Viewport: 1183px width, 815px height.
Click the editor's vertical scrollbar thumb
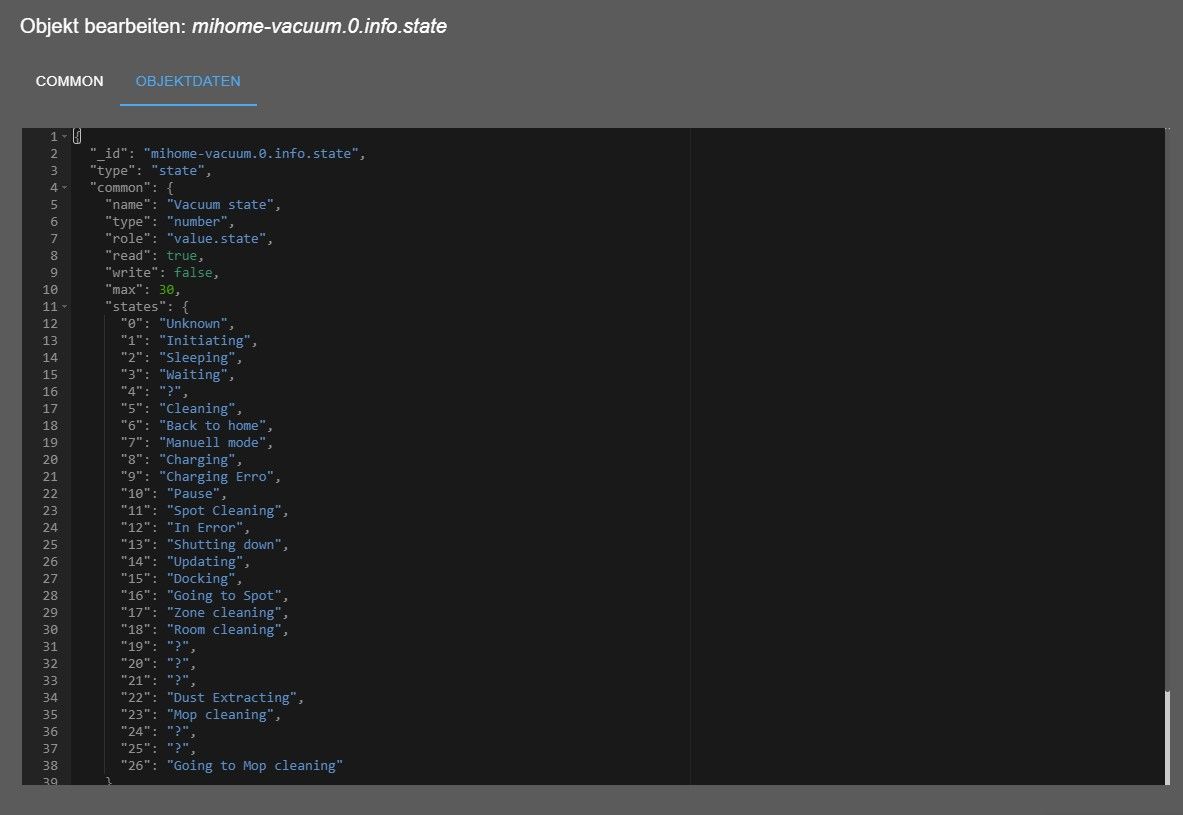click(x=1165, y=735)
